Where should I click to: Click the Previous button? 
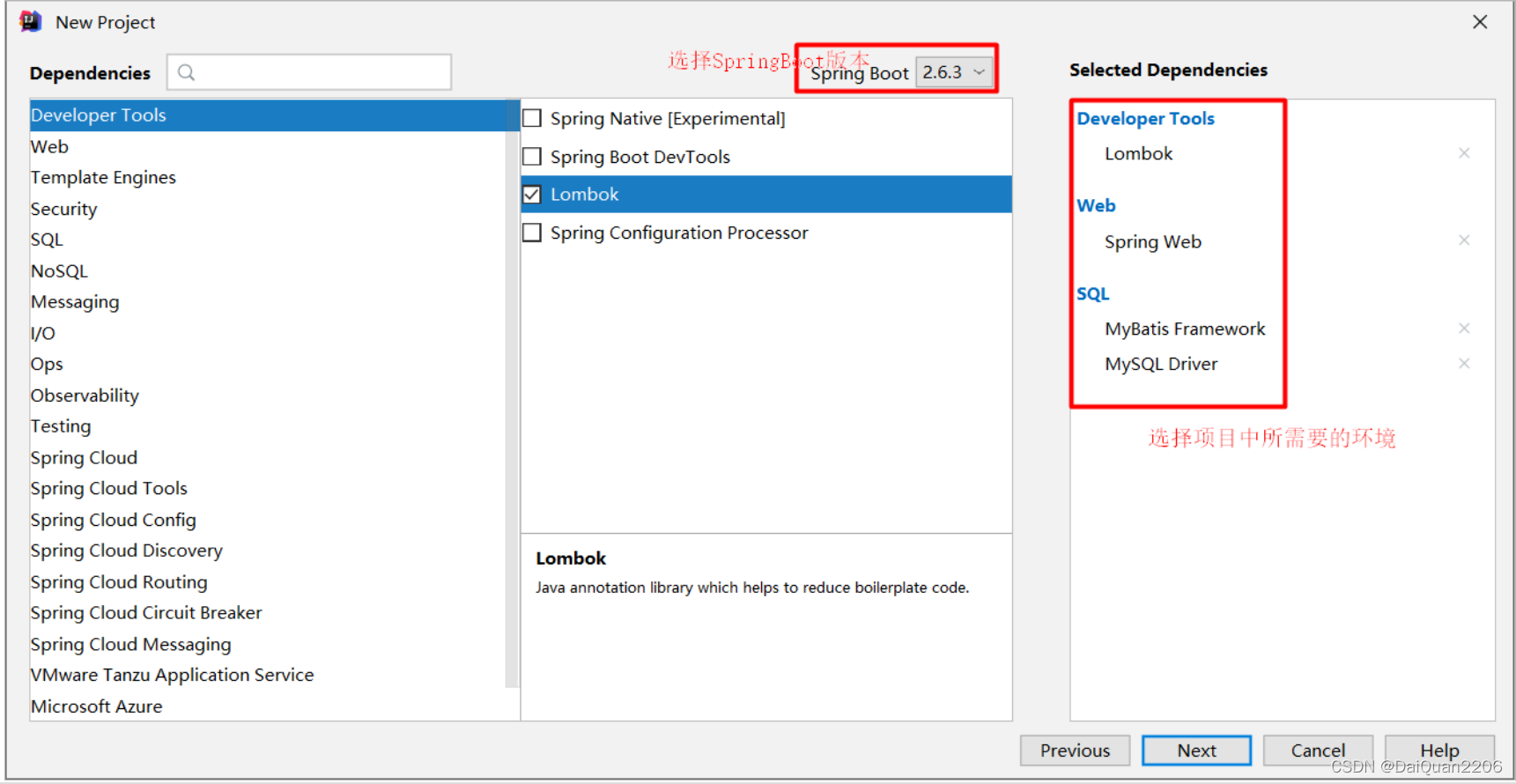click(x=1075, y=751)
